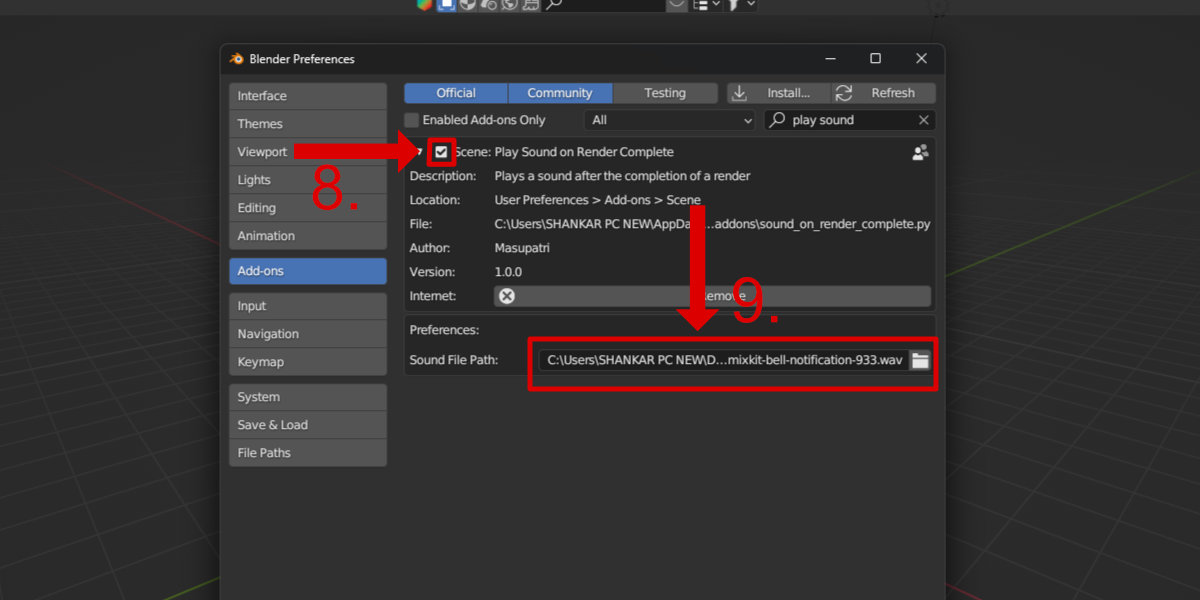Open the System preferences section

pos(308,397)
